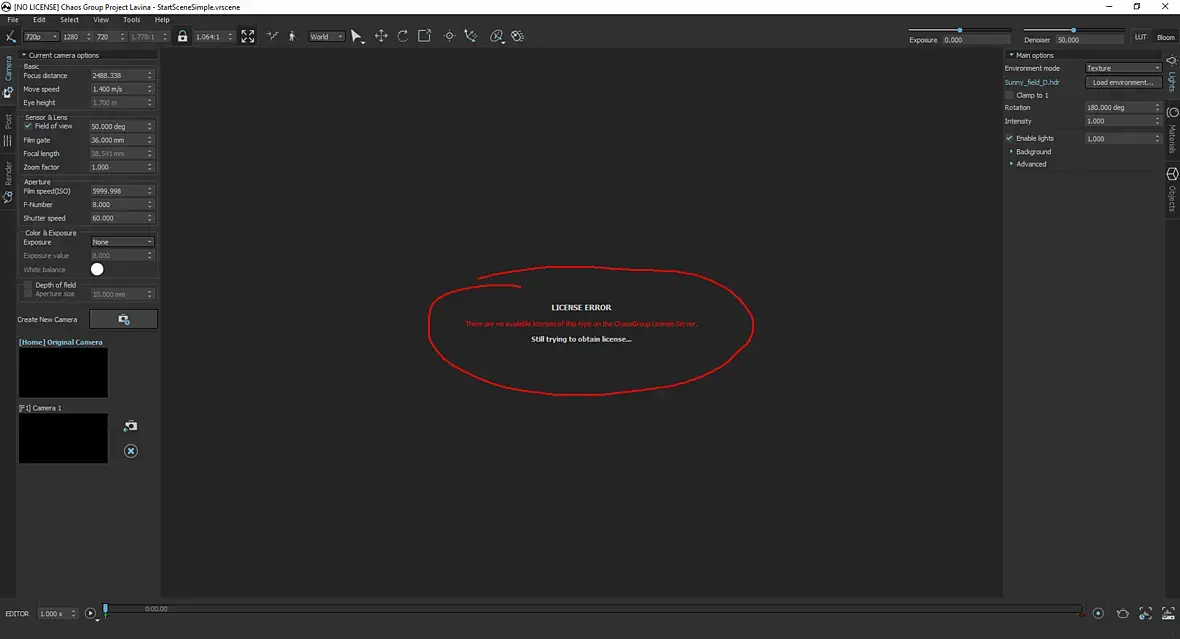
Task: Open the Edit menu
Action: 39,20
